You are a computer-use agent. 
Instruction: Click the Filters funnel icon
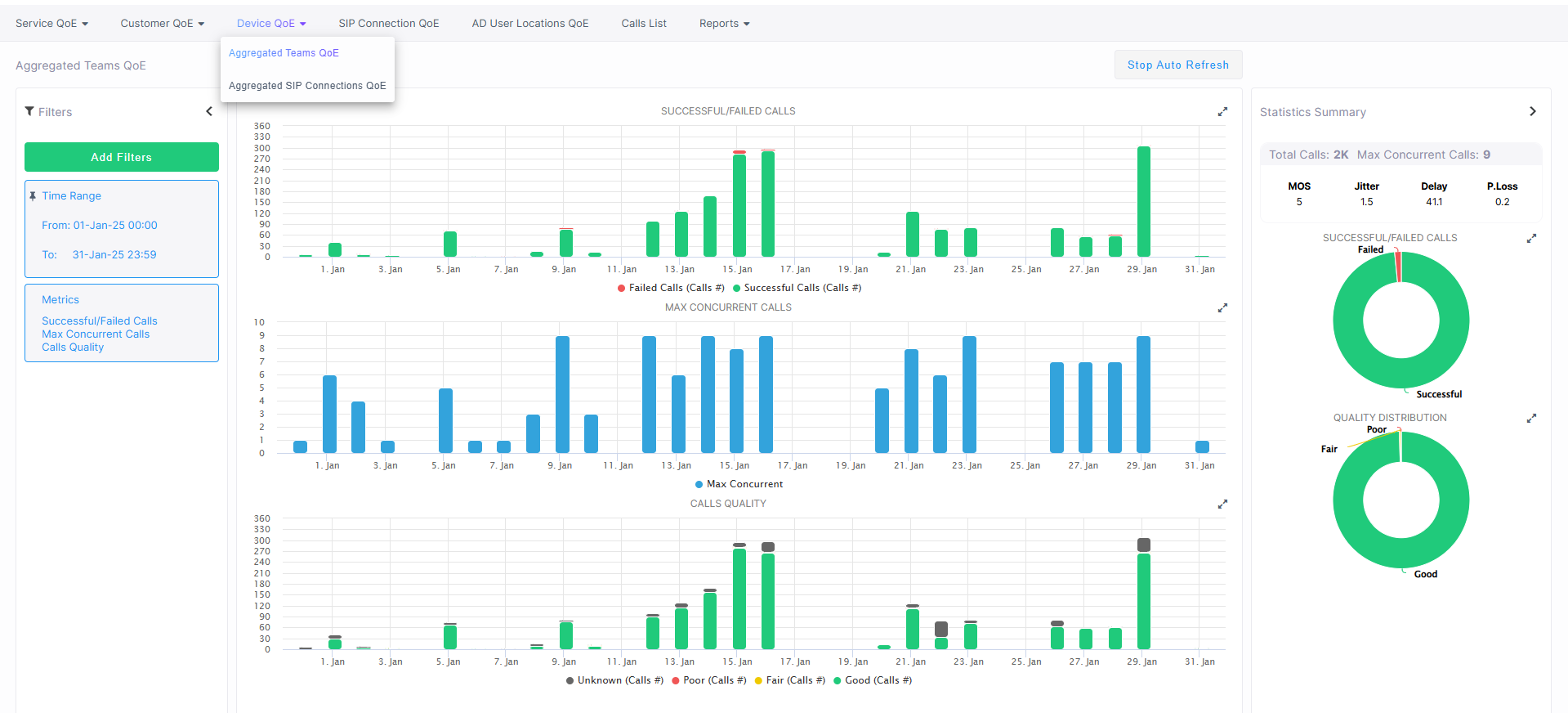(x=29, y=111)
